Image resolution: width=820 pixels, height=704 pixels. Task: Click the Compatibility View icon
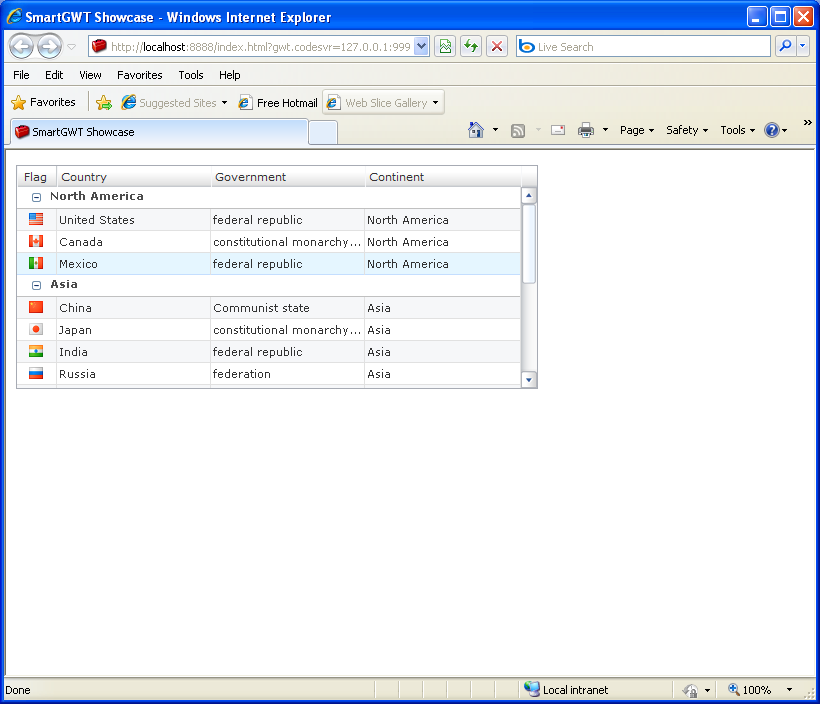point(445,47)
